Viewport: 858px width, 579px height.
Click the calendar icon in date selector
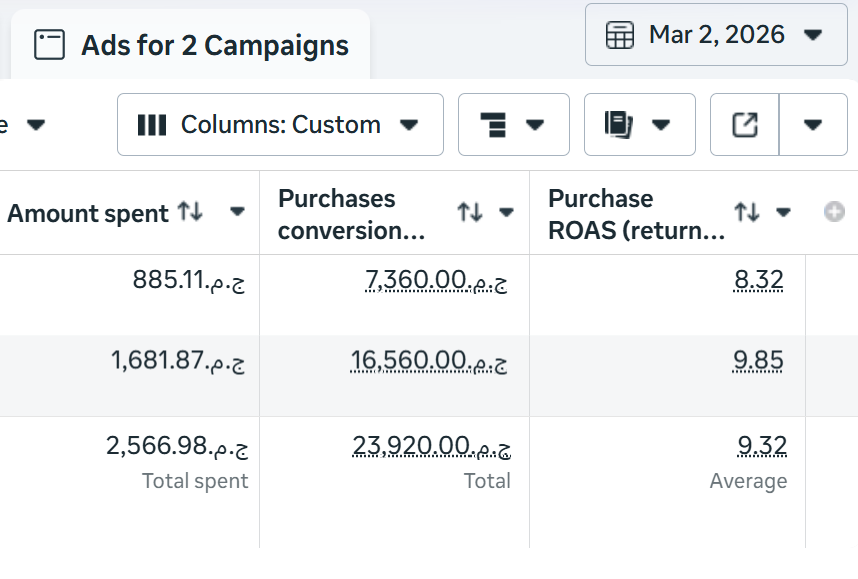(x=620, y=35)
